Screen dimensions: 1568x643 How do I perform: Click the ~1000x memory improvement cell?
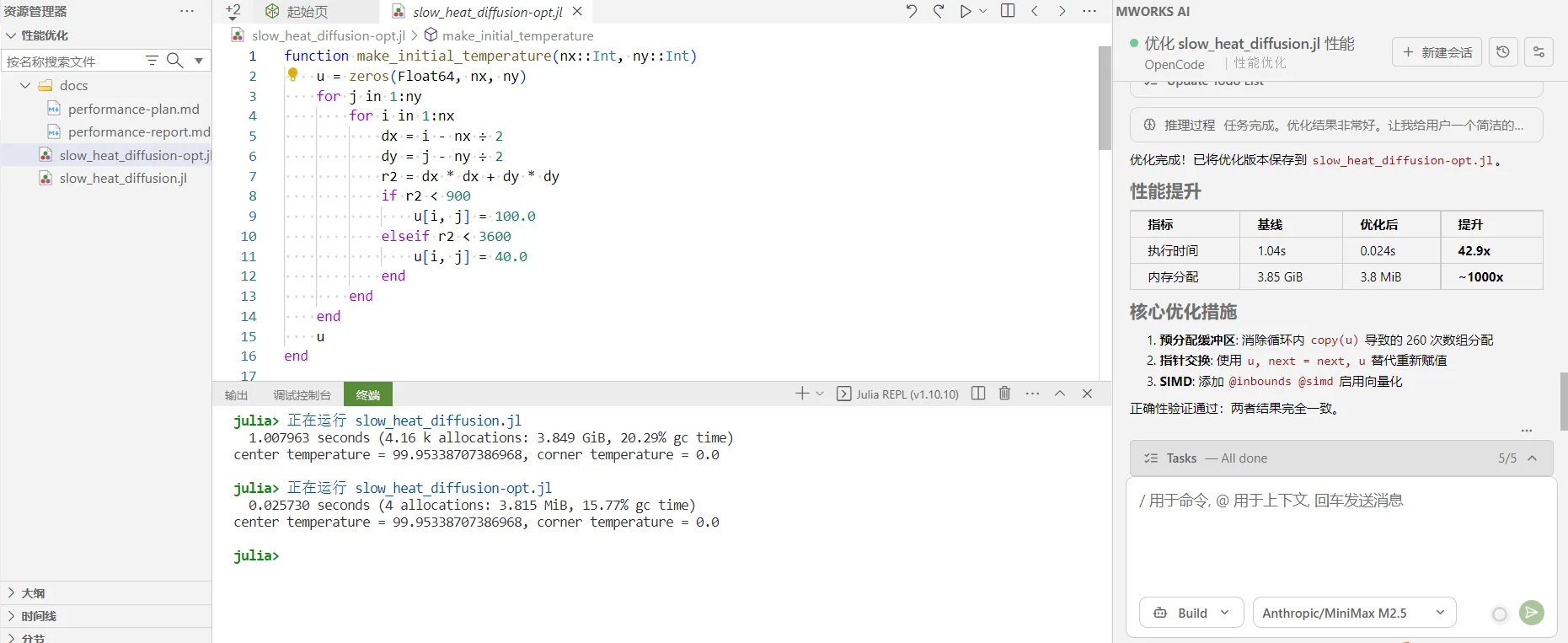pos(1491,276)
